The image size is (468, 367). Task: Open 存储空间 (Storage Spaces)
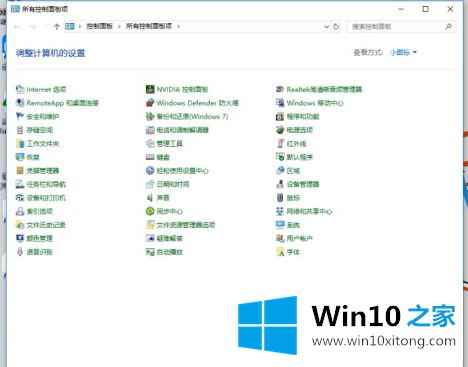pyautogui.click(x=34, y=130)
